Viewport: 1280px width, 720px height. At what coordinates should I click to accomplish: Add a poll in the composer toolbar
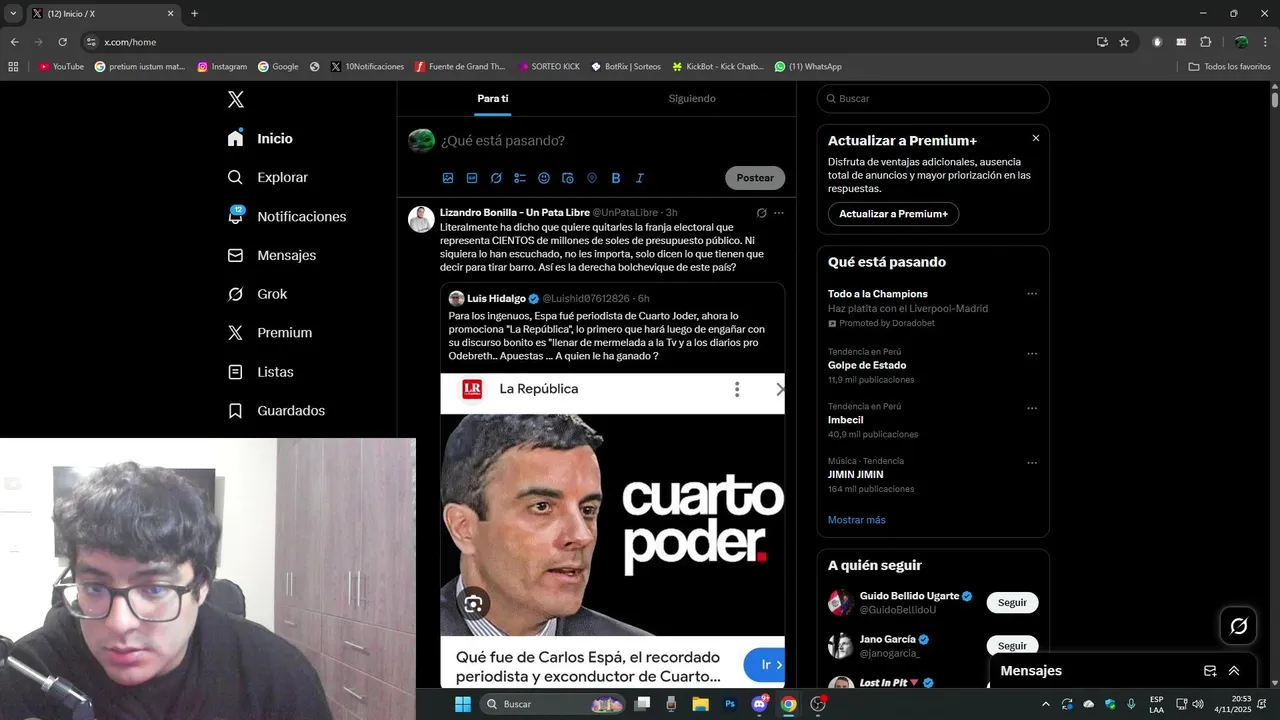pos(520,178)
